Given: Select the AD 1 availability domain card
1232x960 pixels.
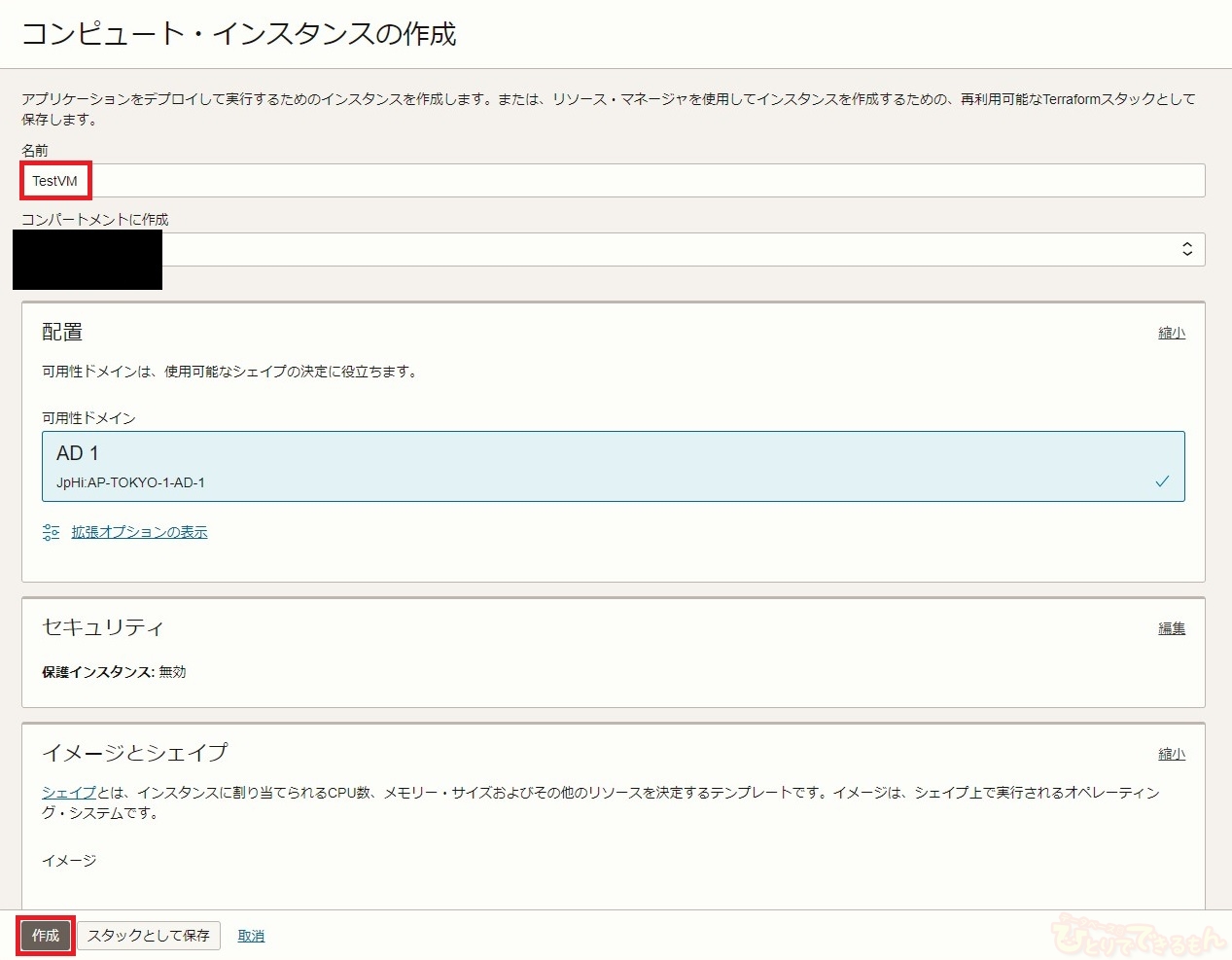Looking at the screenshot, I should pyautogui.click(x=613, y=466).
